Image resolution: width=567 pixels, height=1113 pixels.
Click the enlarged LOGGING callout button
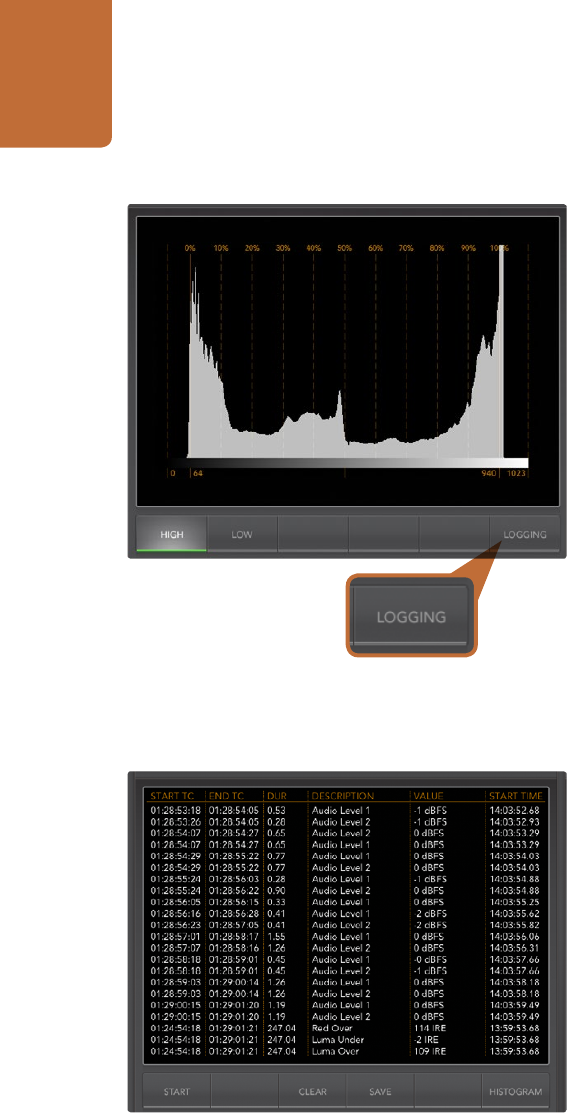[x=411, y=616]
